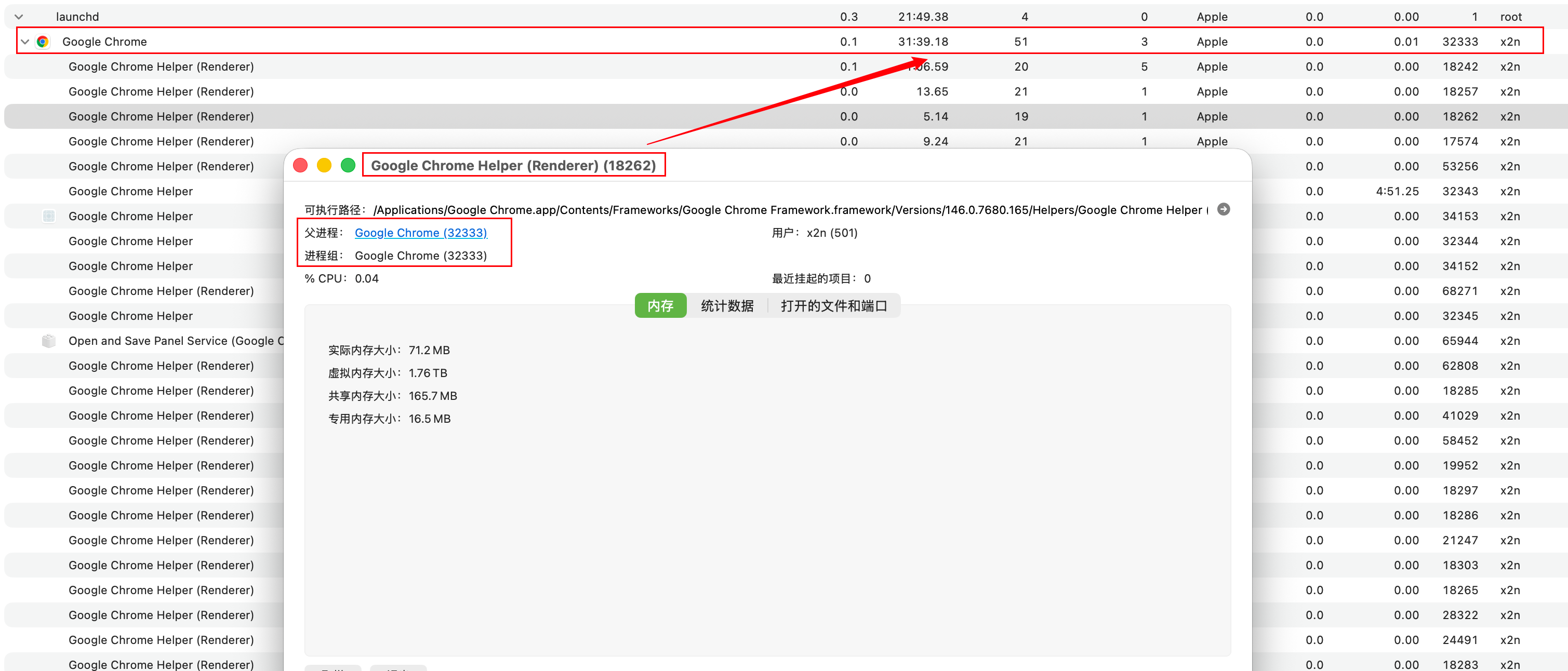The width and height of the screenshot is (1568, 671).
Task: Select the Open and Save Panel Service row
Action: (176, 341)
